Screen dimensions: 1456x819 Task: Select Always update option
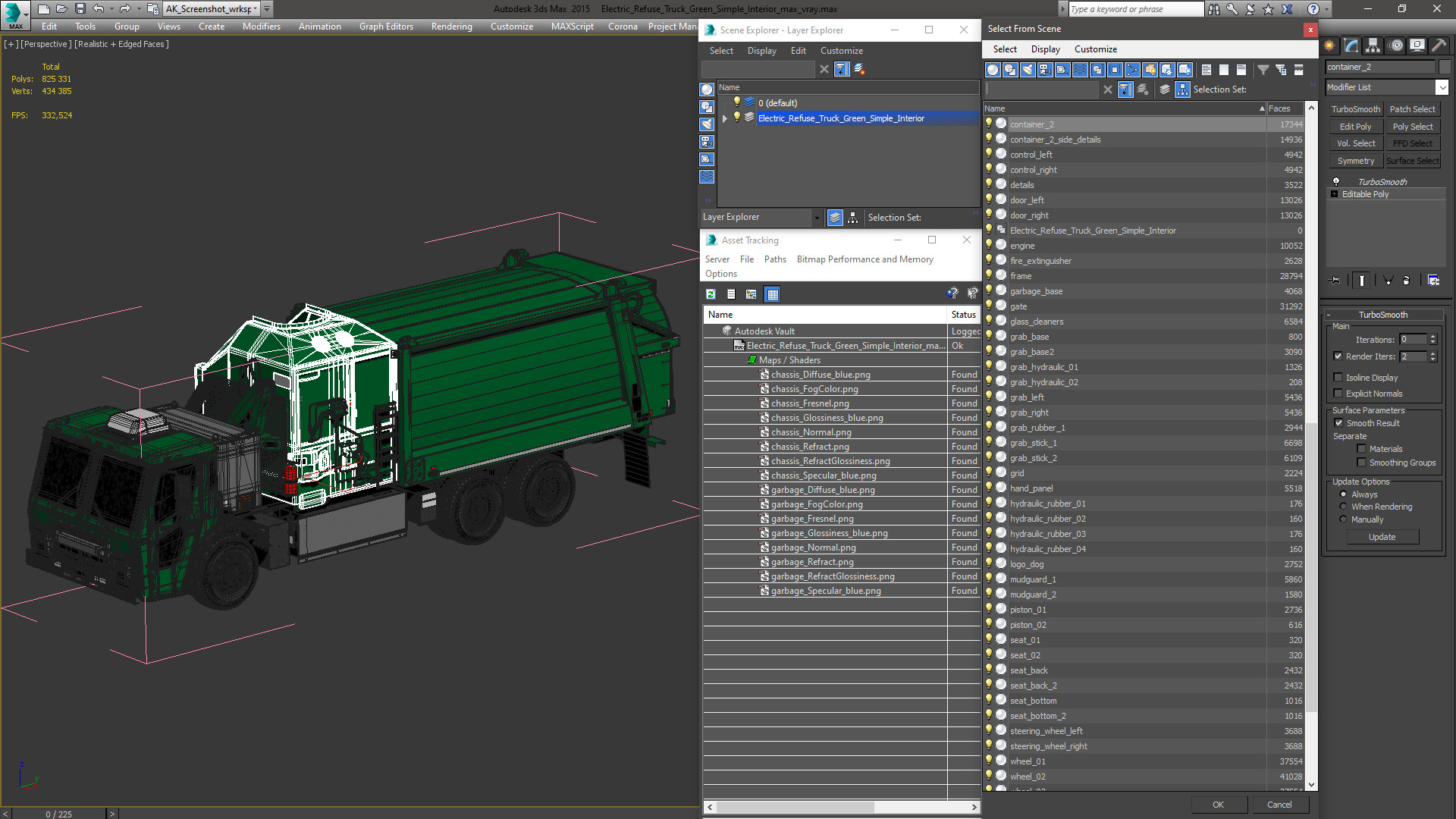pyautogui.click(x=1343, y=494)
